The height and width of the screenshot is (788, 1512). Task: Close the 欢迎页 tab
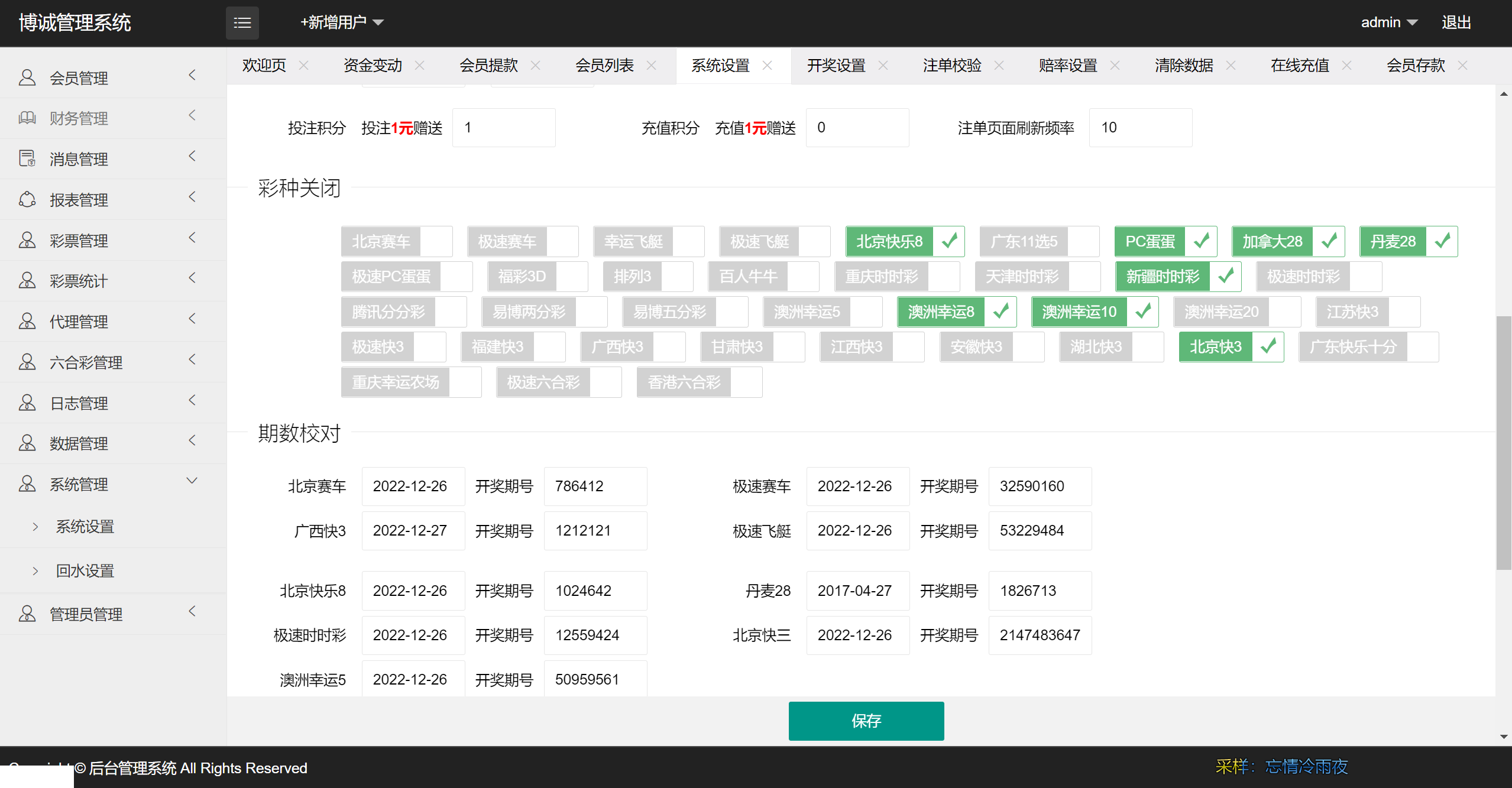303,65
